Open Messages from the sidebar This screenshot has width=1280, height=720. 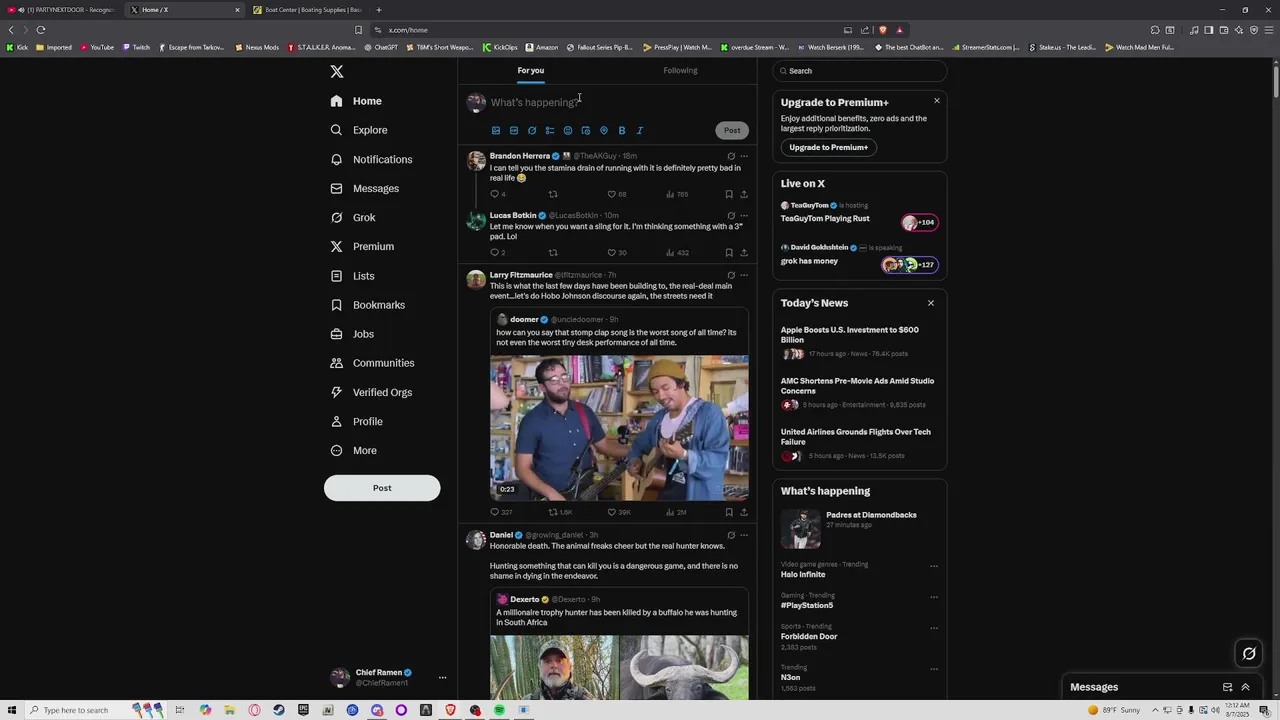[365, 188]
